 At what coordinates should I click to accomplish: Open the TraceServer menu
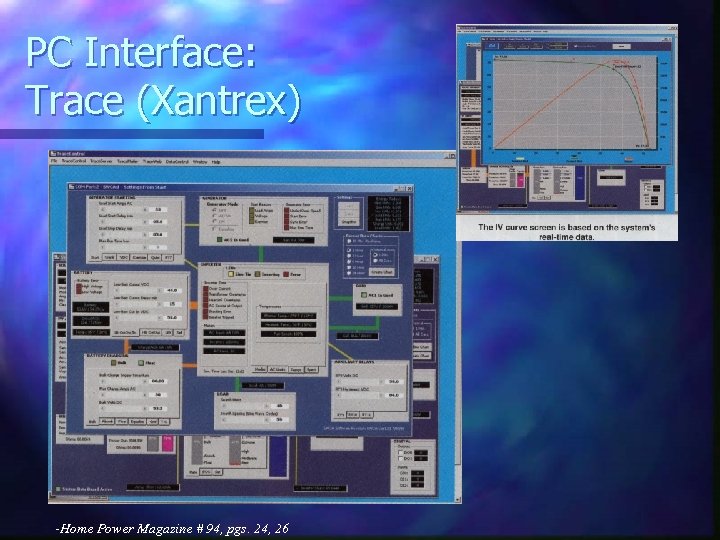tap(101, 162)
